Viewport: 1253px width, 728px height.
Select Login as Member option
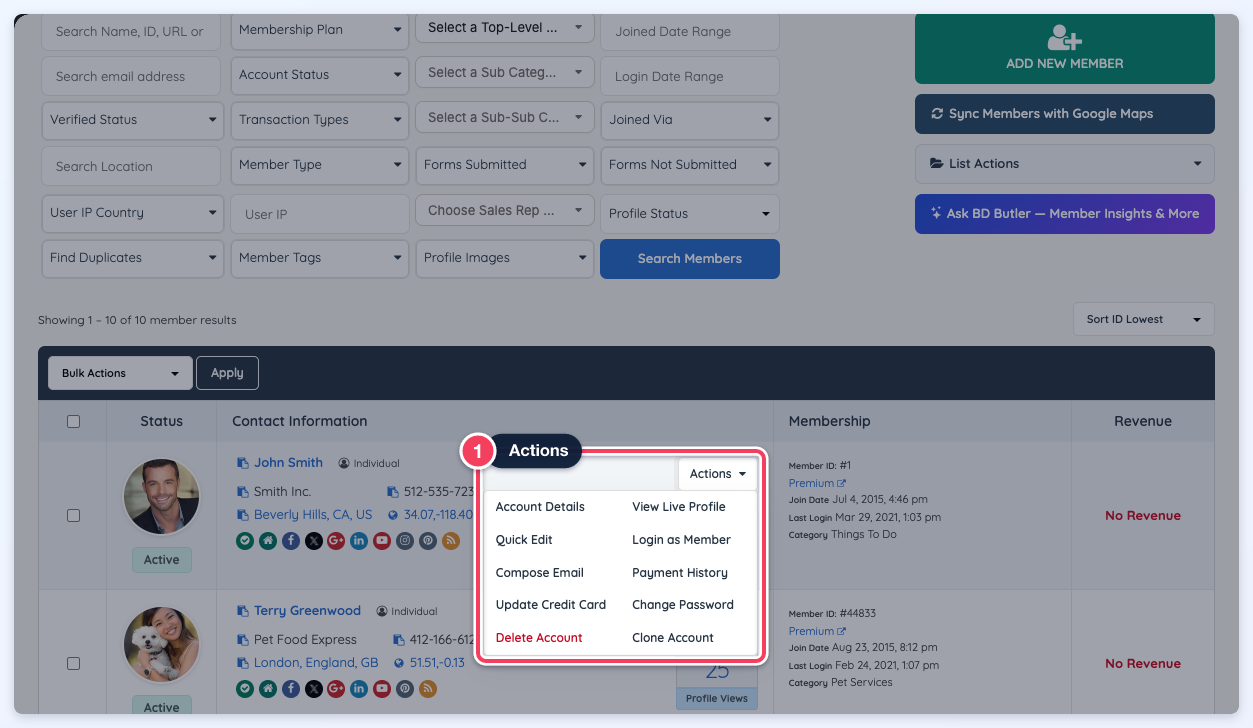[x=681, y=540]
